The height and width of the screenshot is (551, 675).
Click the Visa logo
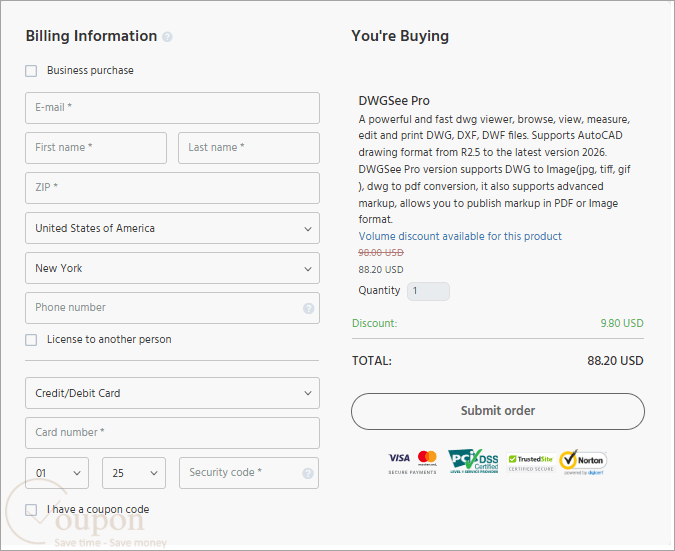[x=399, y=458]
